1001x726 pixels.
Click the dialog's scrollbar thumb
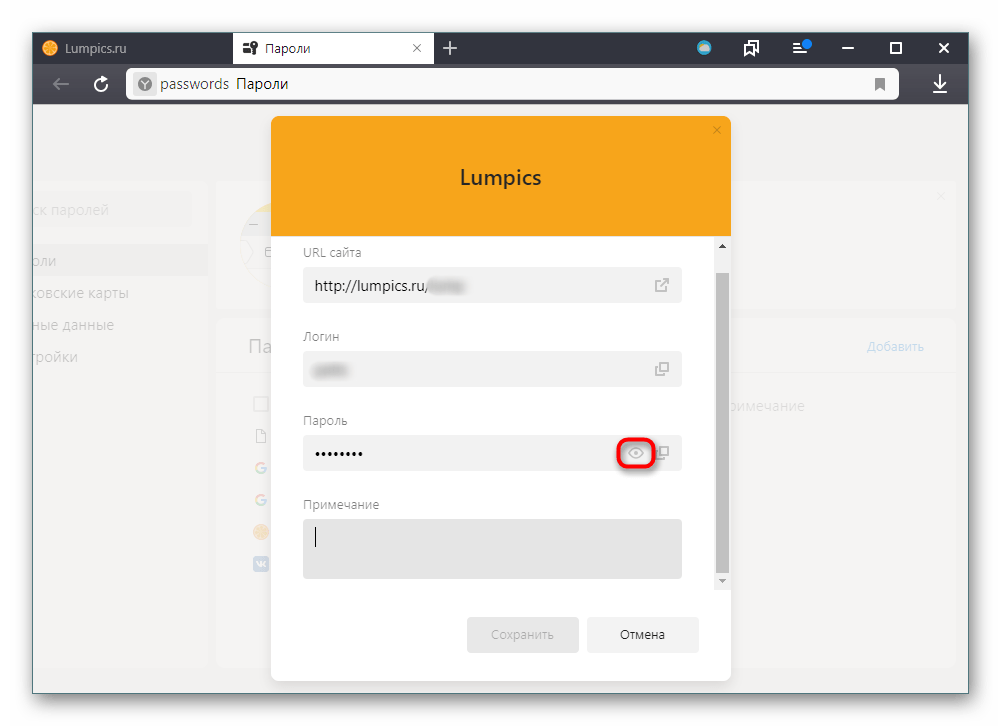pos(723,420)
